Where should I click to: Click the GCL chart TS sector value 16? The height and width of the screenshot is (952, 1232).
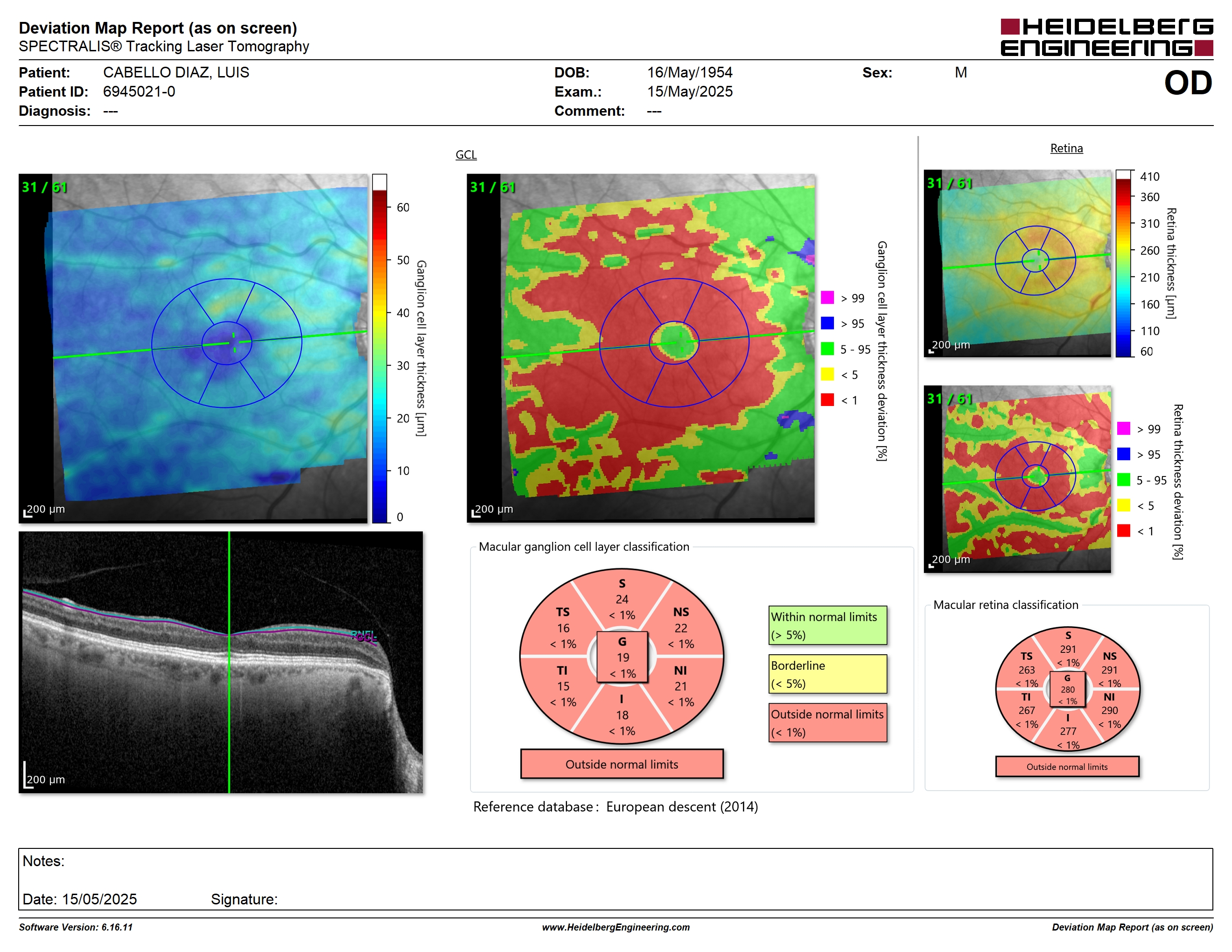(x=563, y=628)
